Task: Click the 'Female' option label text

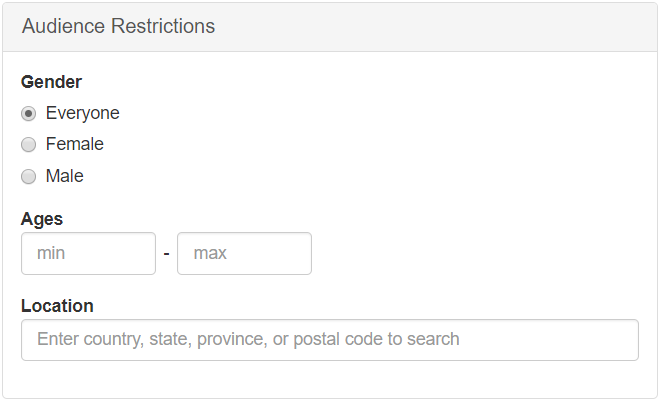Action: [74, 145]
